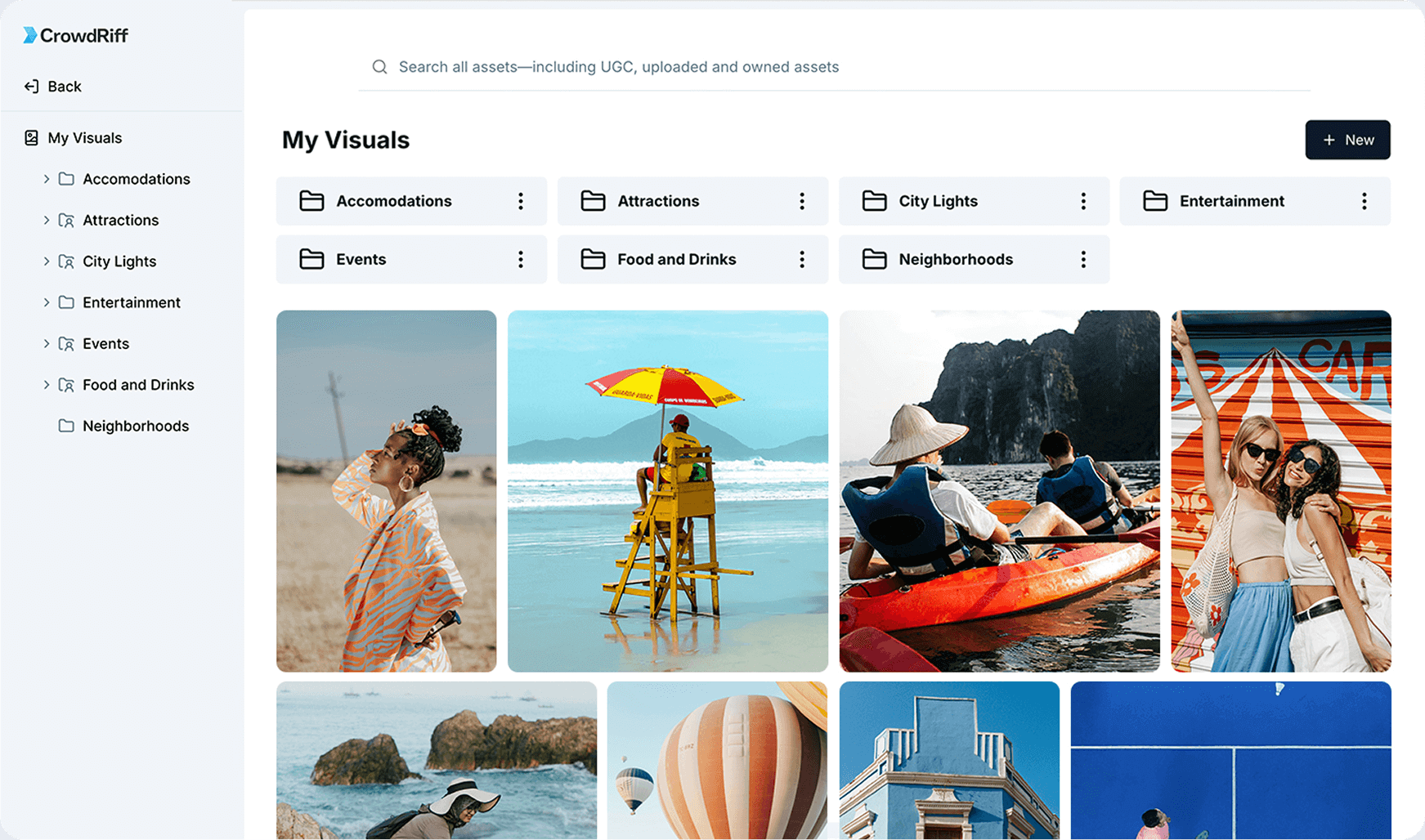Image resolution: width=1425 pixels, height=840 pixels.
Task: Click the search magnifier icon
Action: pos(379,67)
